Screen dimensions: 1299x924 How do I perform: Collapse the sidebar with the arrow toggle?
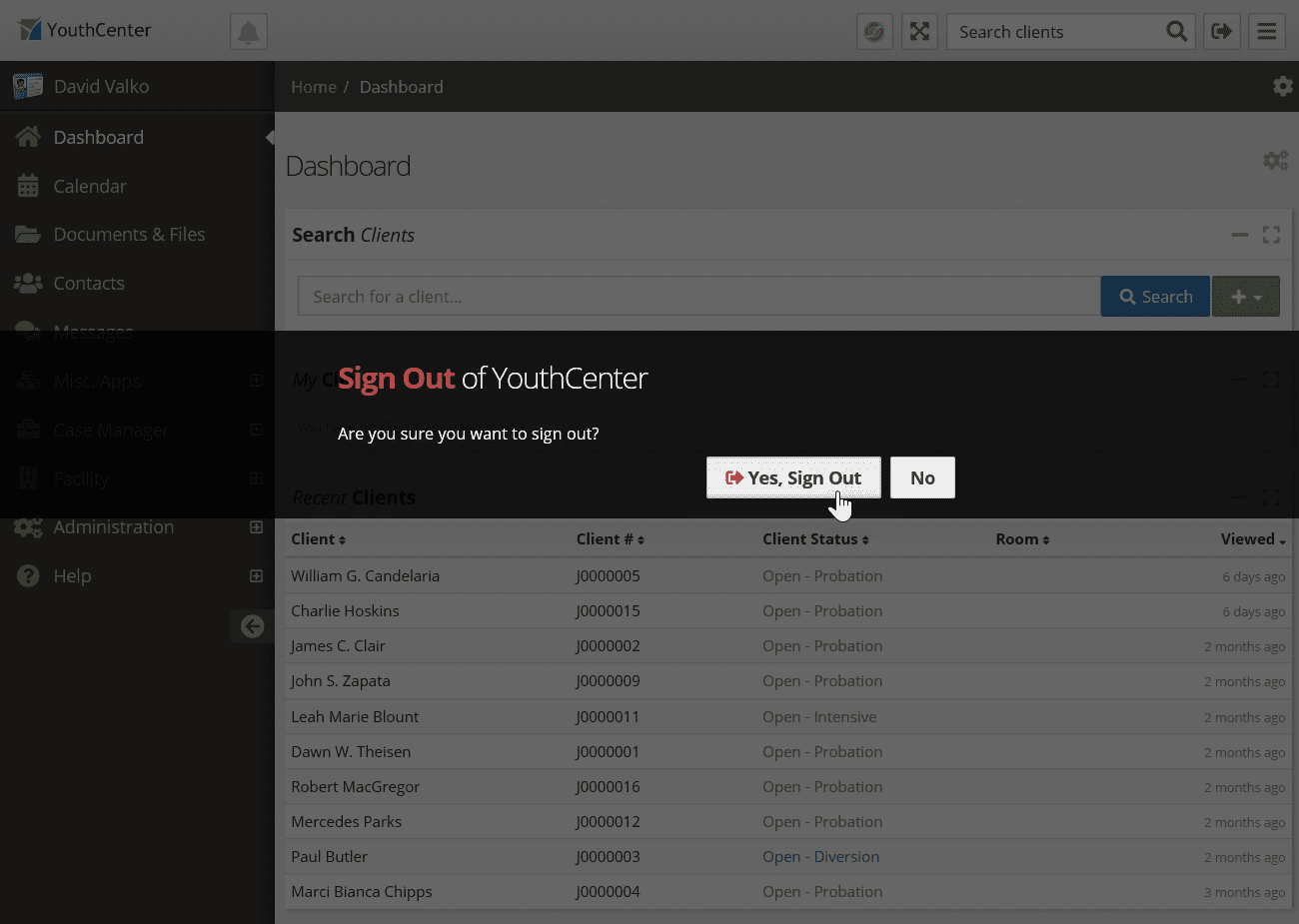click(x=252, y=626)
